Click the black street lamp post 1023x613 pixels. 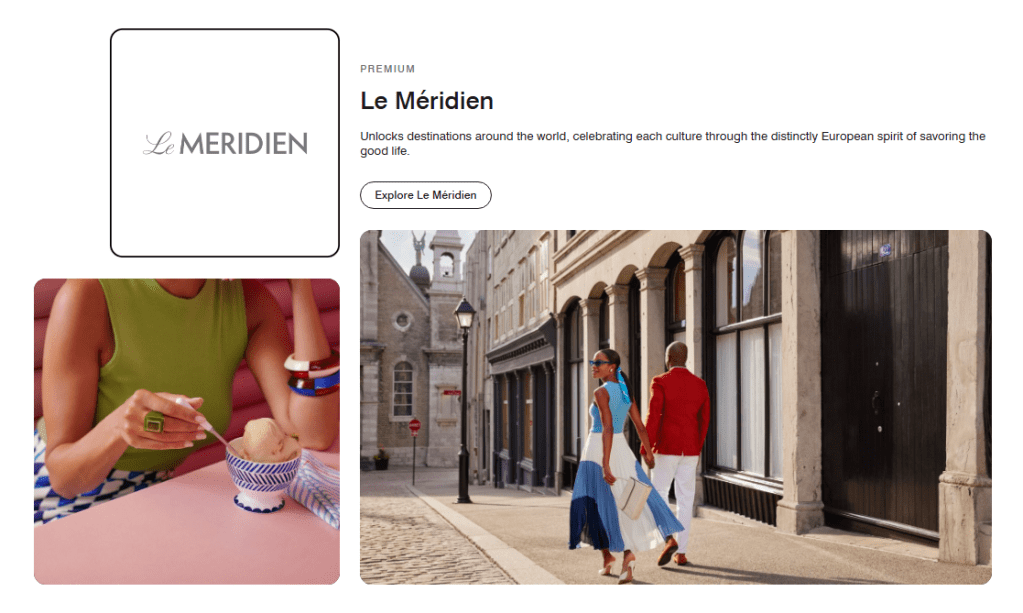tap(464, 400)
